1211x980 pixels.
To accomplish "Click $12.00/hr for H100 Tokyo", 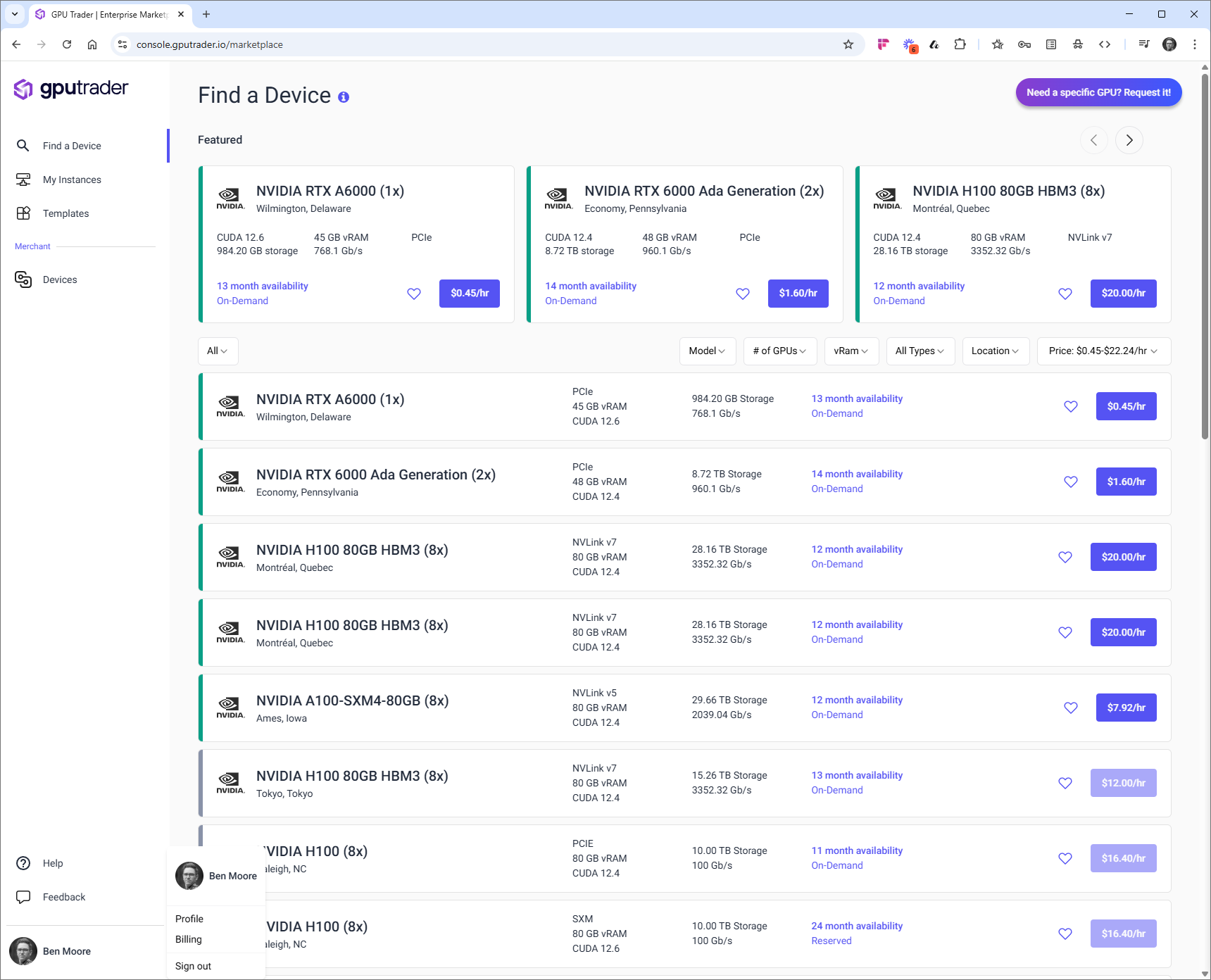I will coord(1124,783).
